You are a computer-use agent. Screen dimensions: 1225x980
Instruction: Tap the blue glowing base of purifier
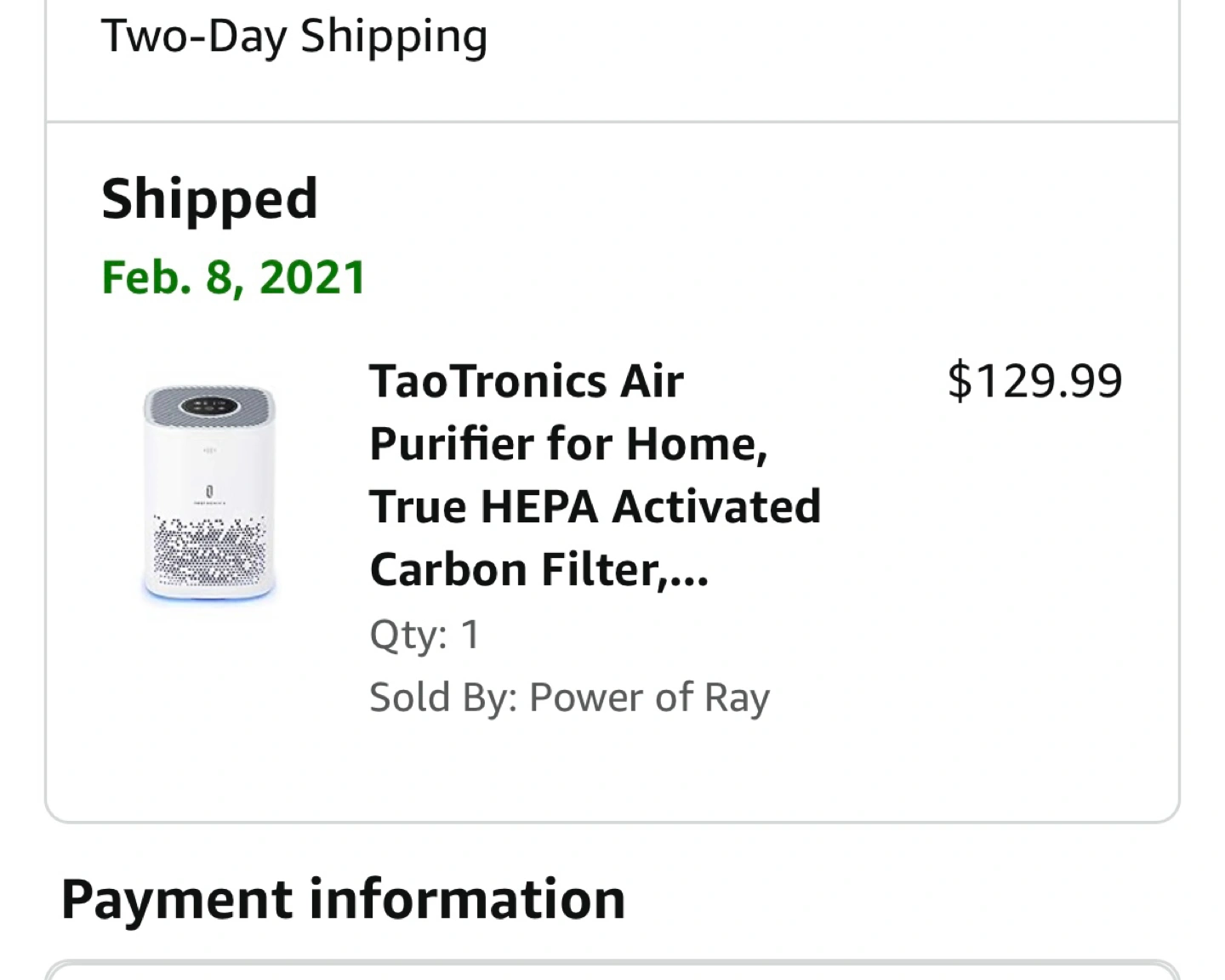(x=209, y=595)
